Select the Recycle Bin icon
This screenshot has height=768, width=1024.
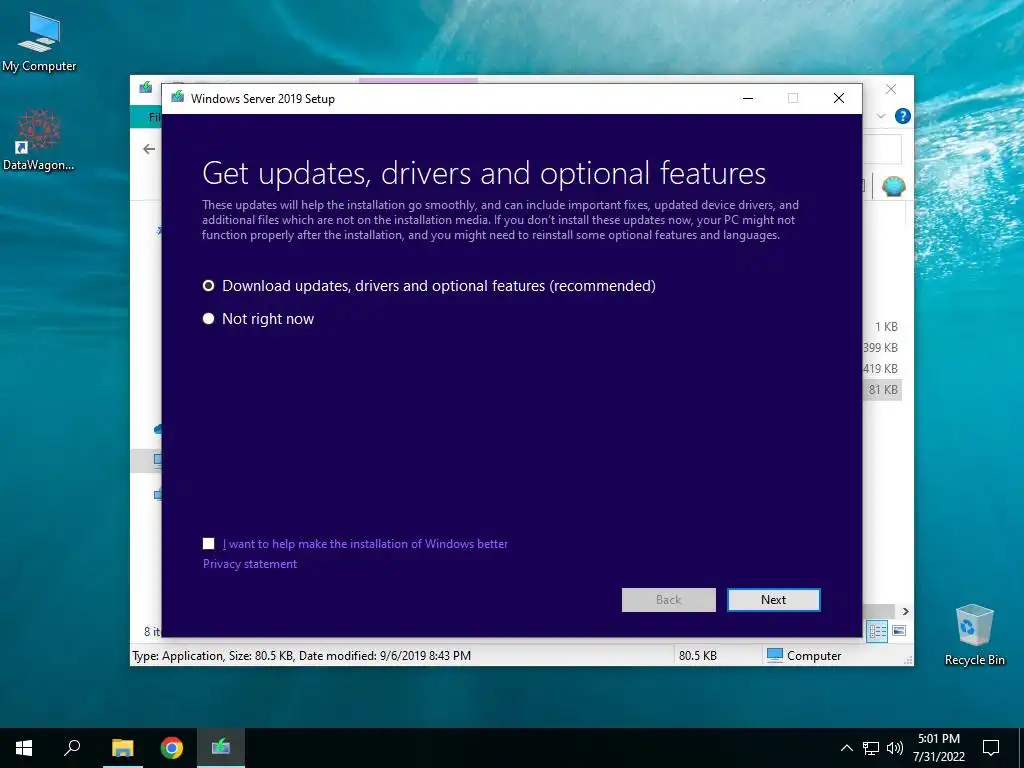tap(974, 635)
